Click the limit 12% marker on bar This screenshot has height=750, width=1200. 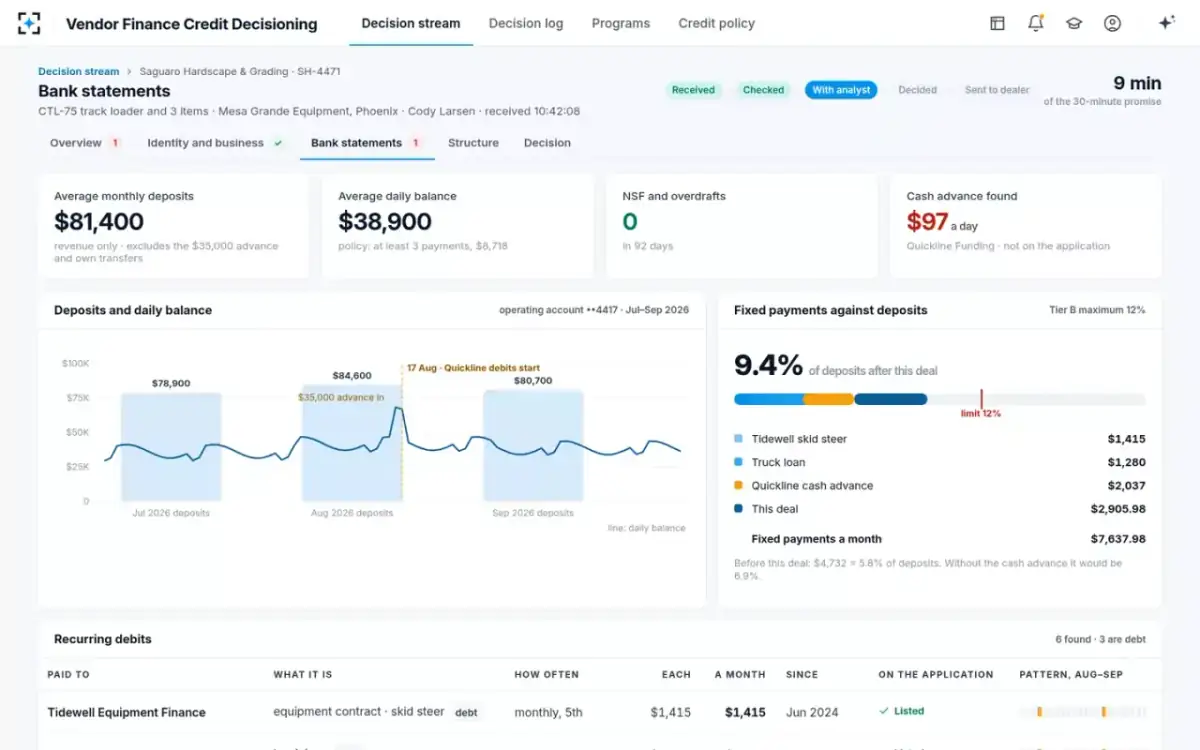[x=981, y=404]
